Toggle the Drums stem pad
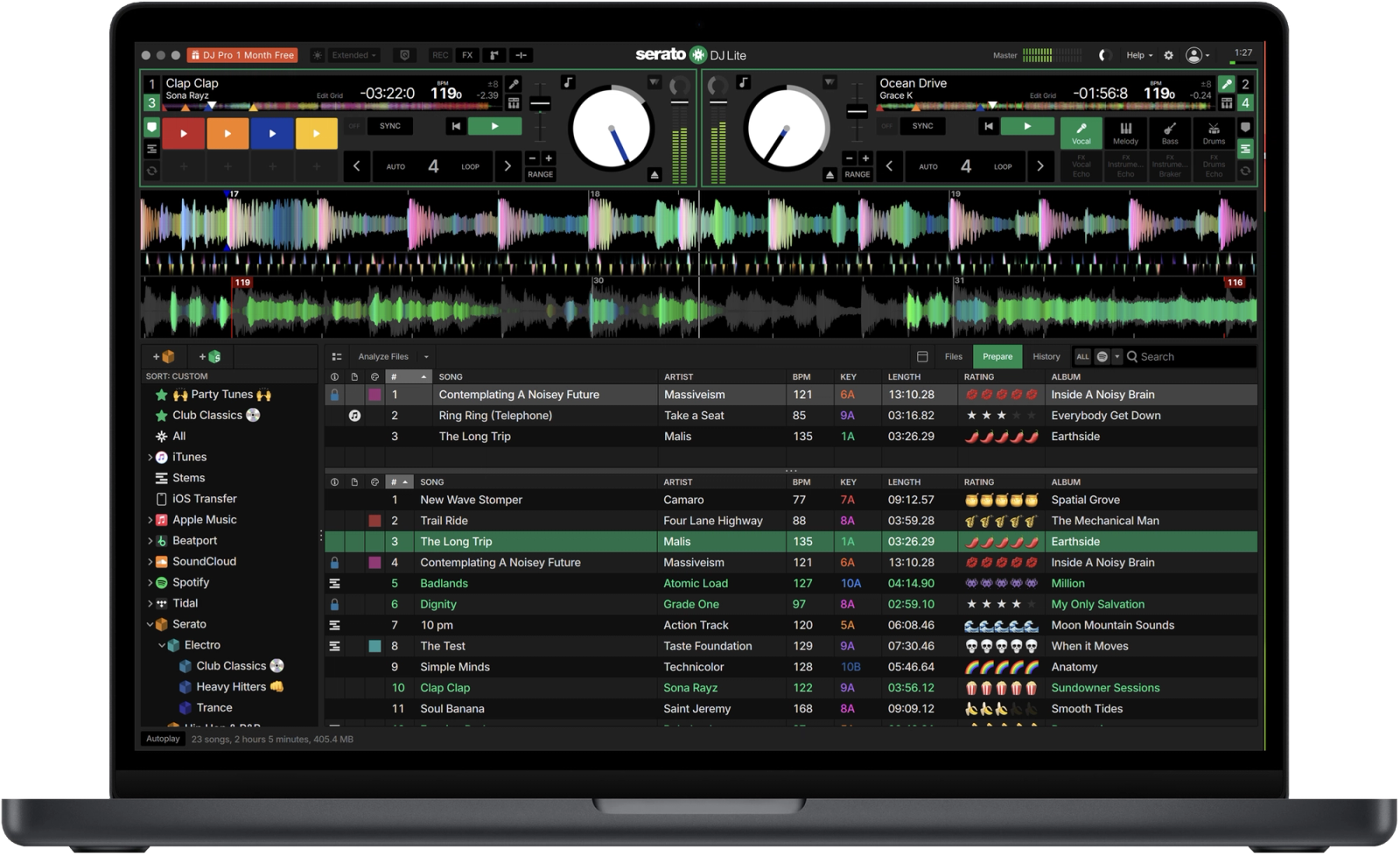This screenshot has height=856, width=1400. pos(1214,133)
